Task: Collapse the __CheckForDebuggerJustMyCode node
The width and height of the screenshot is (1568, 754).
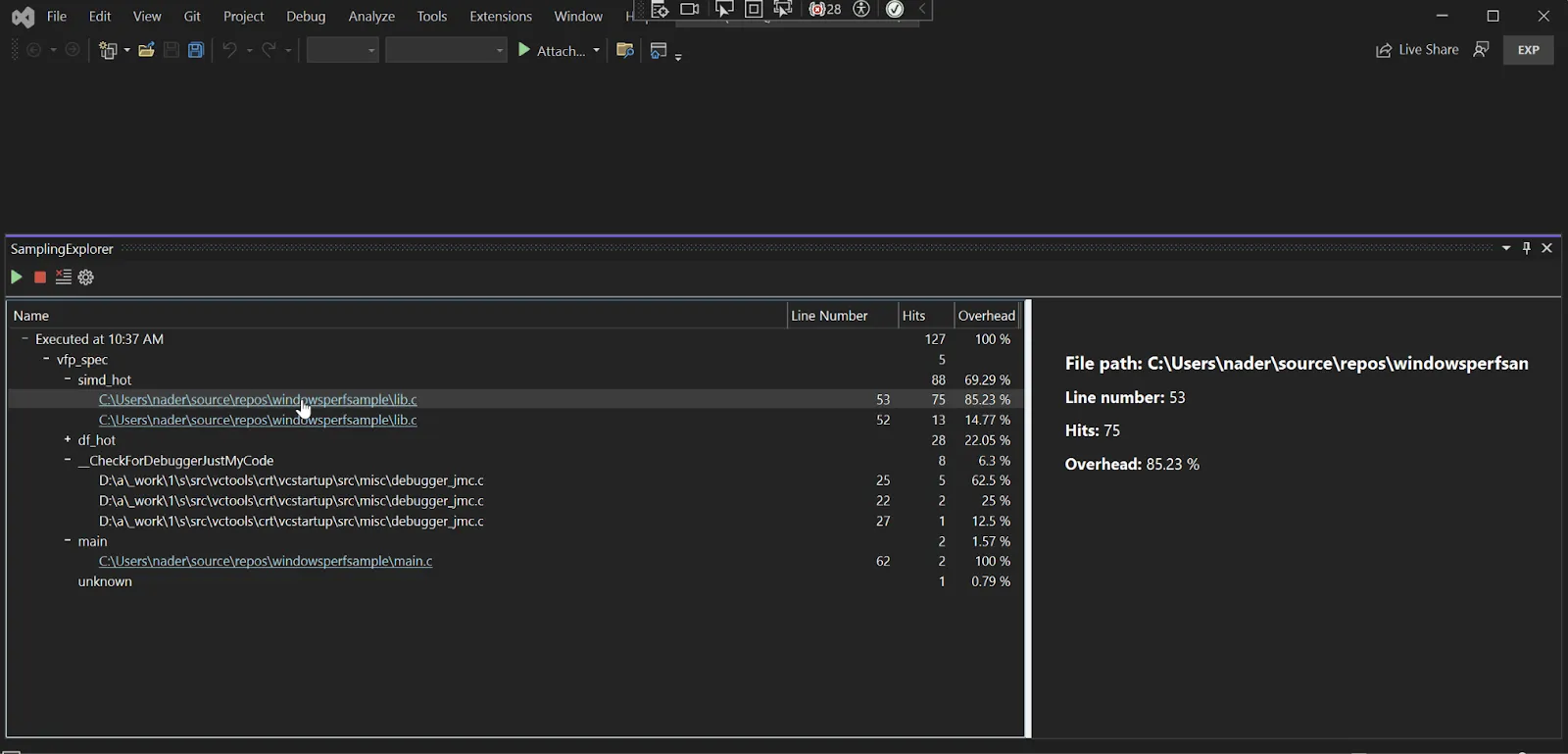Action: pyautogui.click(x=68, y=460)
